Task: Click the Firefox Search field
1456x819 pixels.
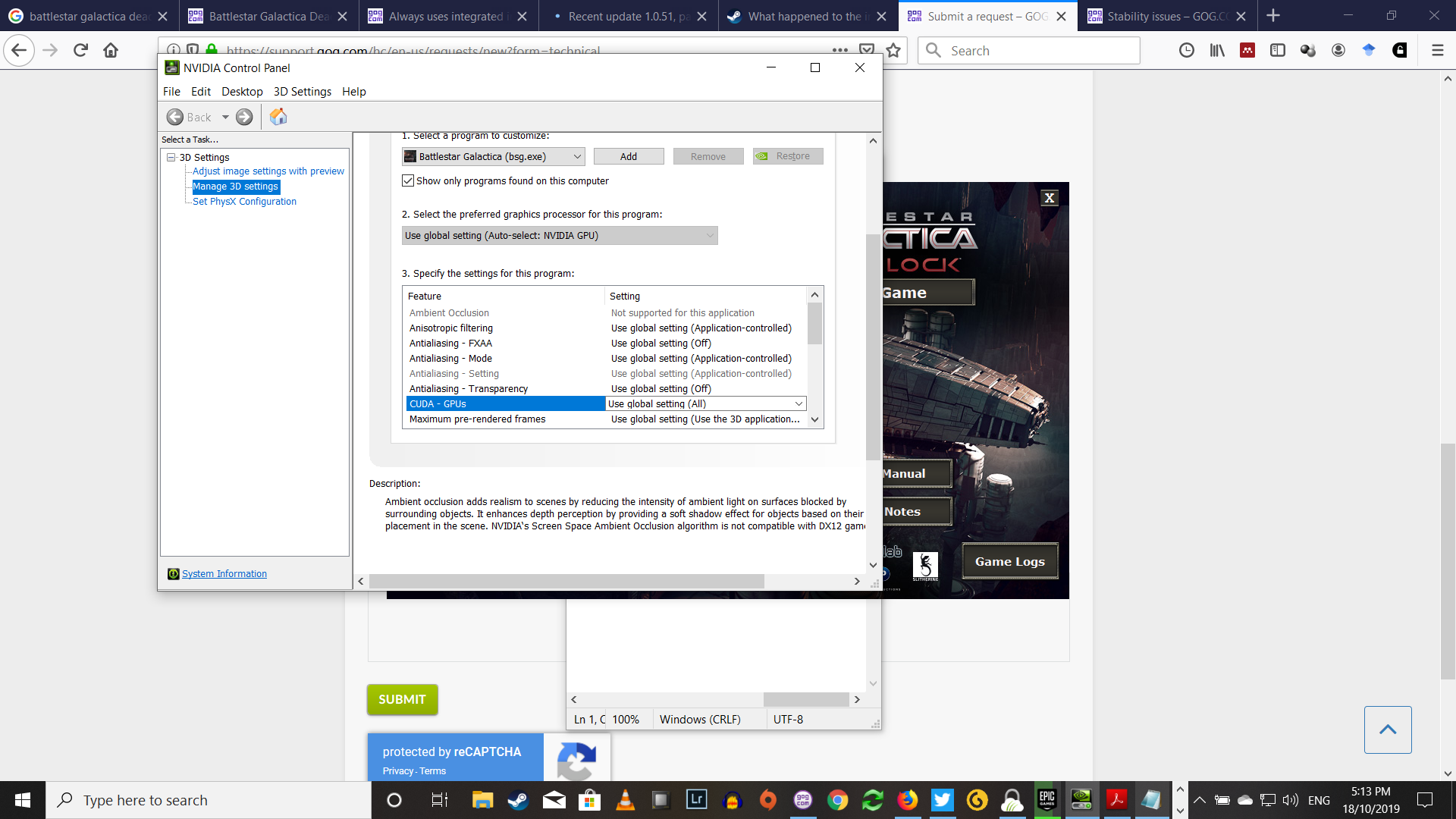Action: tap(1028, 50)
